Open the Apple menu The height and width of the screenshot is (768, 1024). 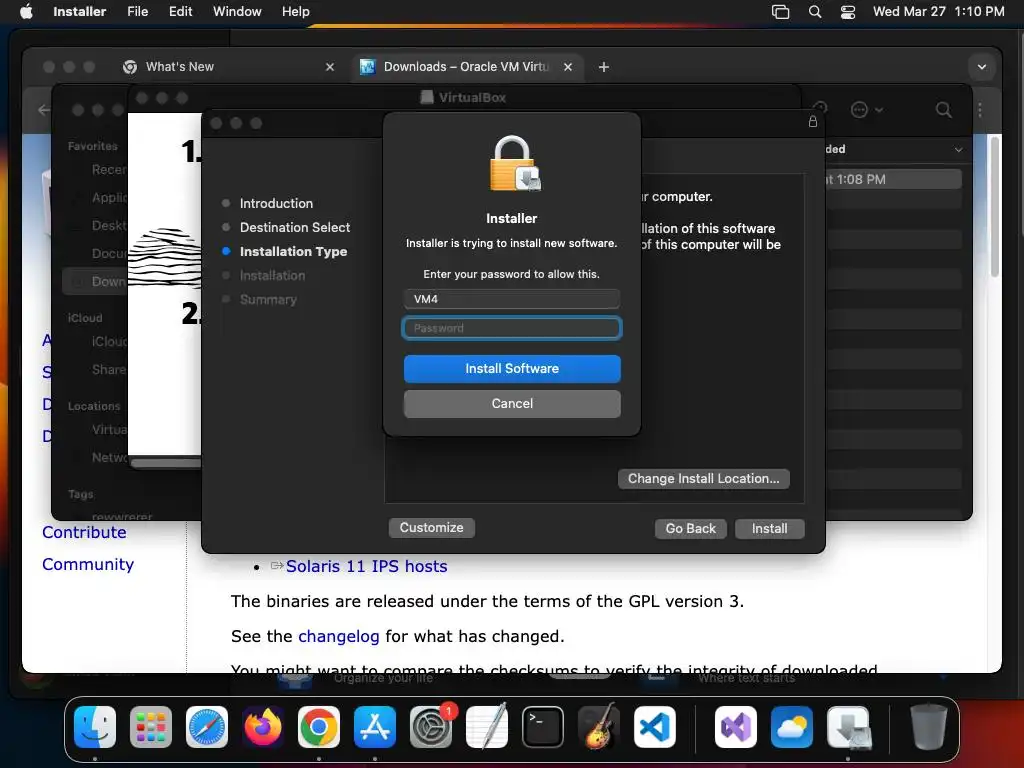[26, 11]
